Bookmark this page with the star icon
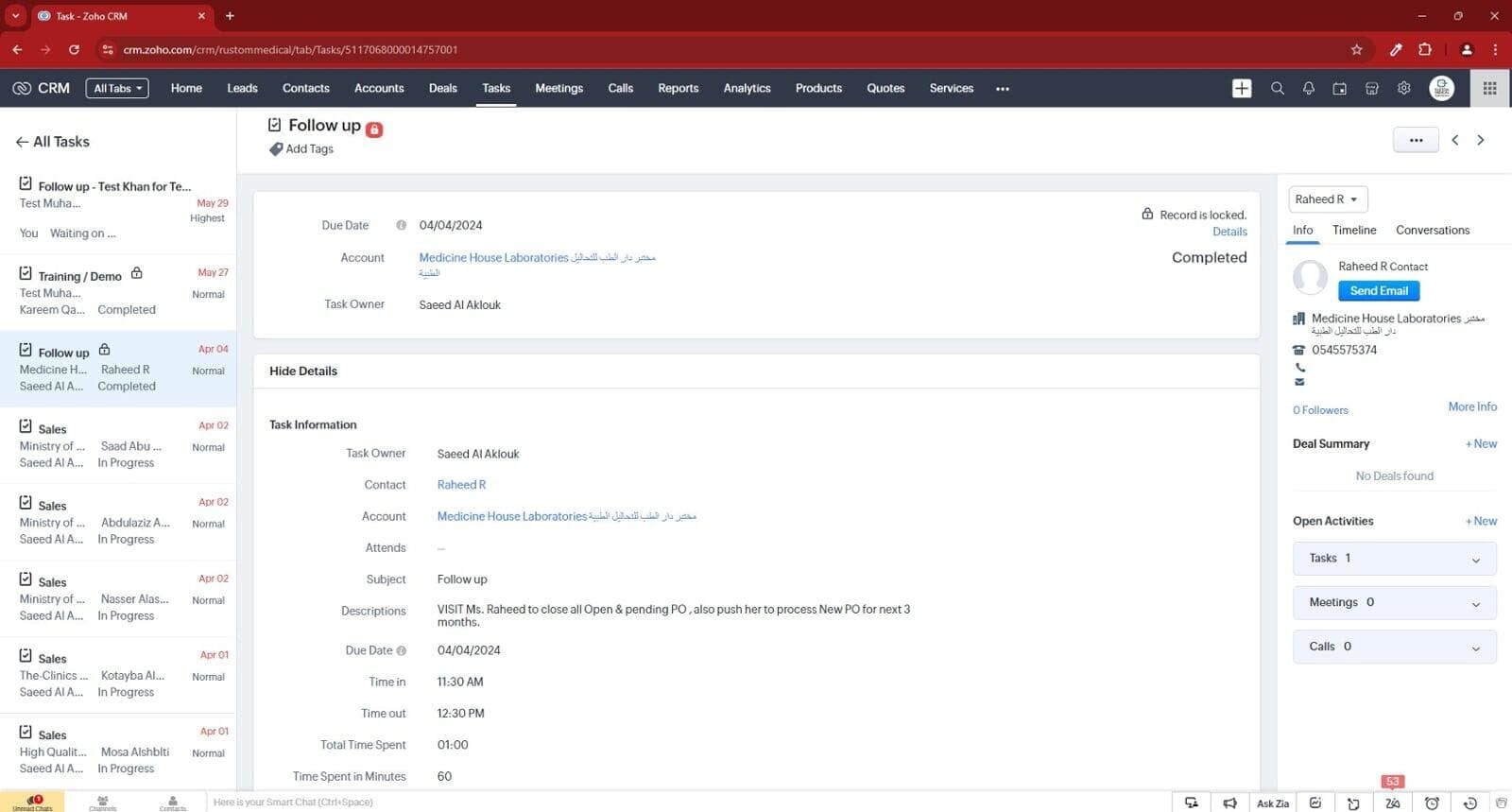The image size is (1512, 812). pyautogui.click(x=1356, y=49)
